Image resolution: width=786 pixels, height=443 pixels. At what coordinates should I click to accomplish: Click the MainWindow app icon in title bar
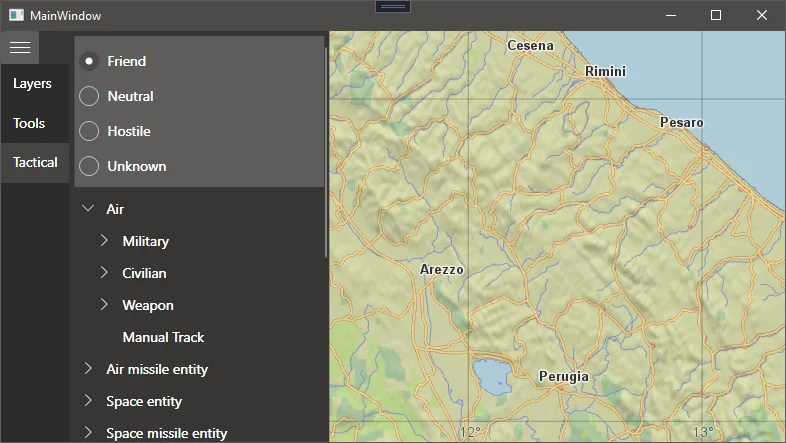tap(16, 16)
